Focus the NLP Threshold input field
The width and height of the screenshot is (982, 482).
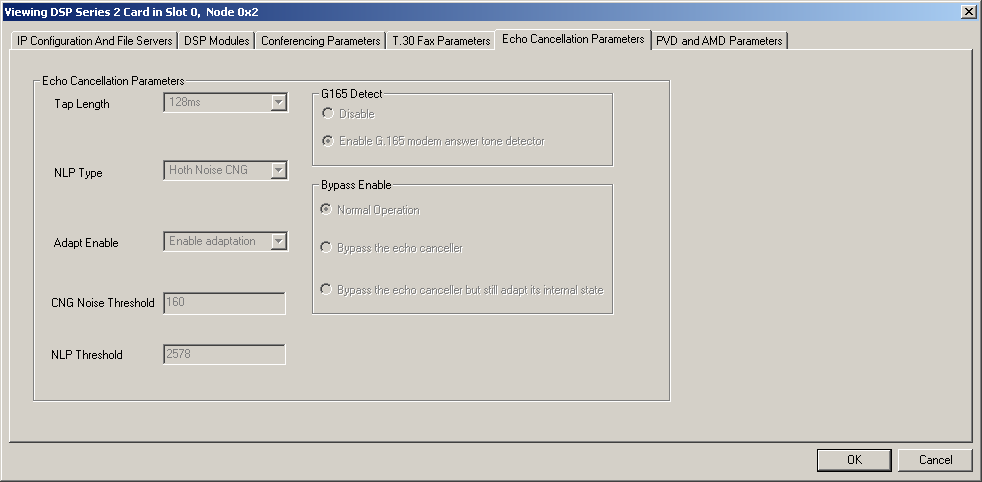pos(224,354)
